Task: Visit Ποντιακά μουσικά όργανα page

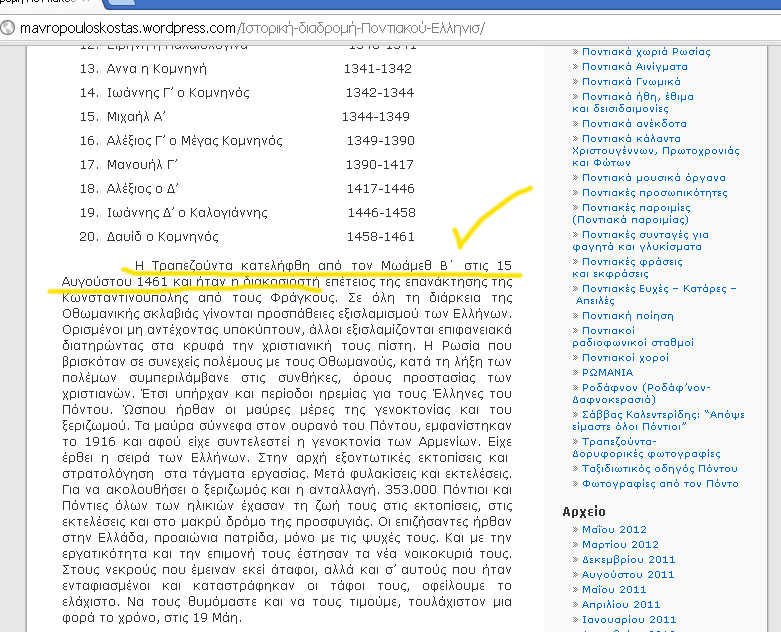Action: tap(654, 178)
